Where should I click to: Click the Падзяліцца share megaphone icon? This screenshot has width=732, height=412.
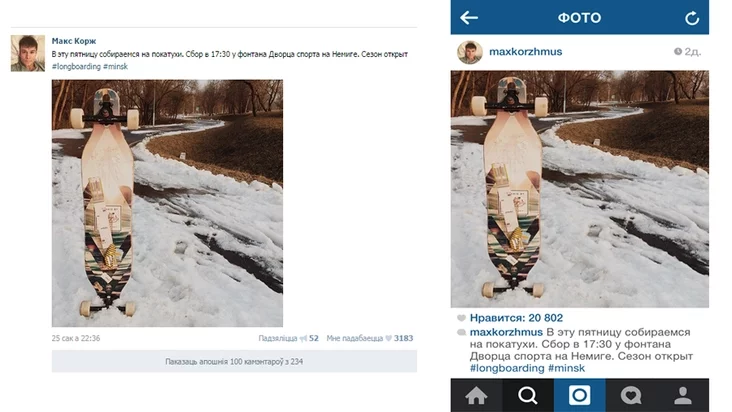point(303,338)
